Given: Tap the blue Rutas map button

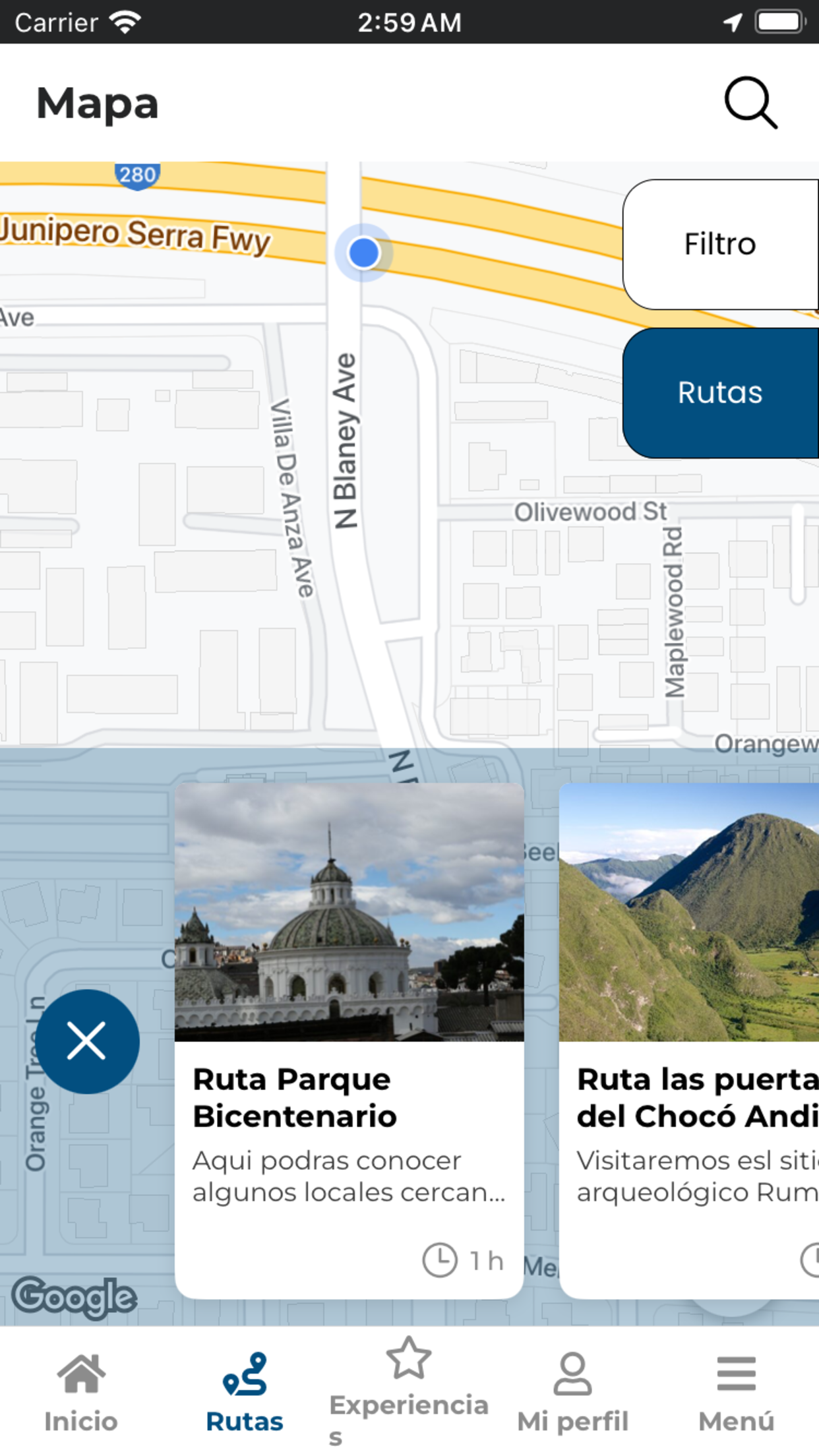Looking at the screenshot, I should pyautogui.click(x=721, y=392).
